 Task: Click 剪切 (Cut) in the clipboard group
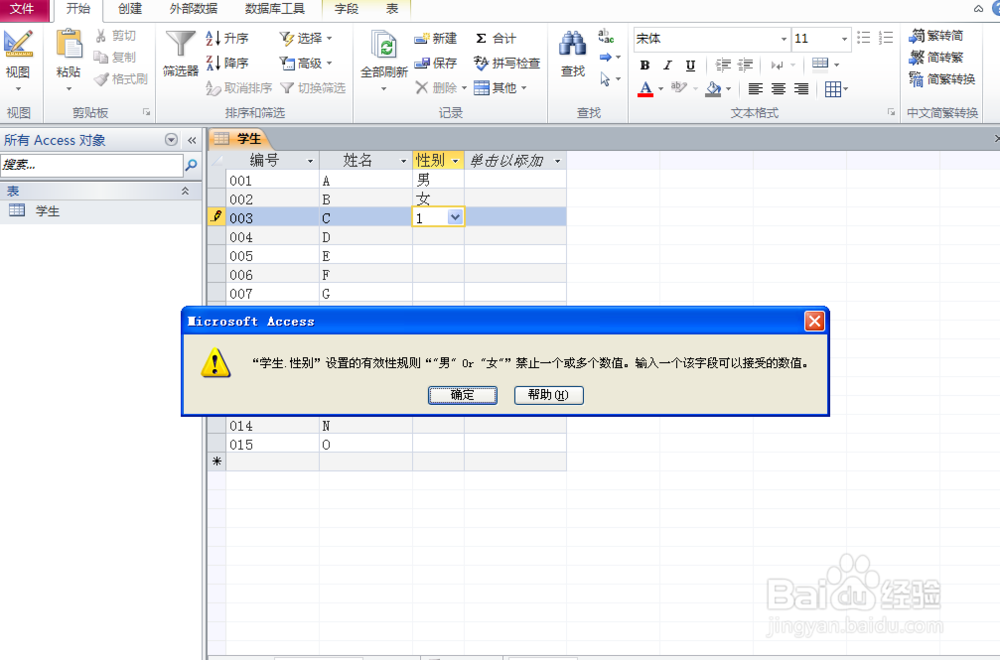coord(115,36)
